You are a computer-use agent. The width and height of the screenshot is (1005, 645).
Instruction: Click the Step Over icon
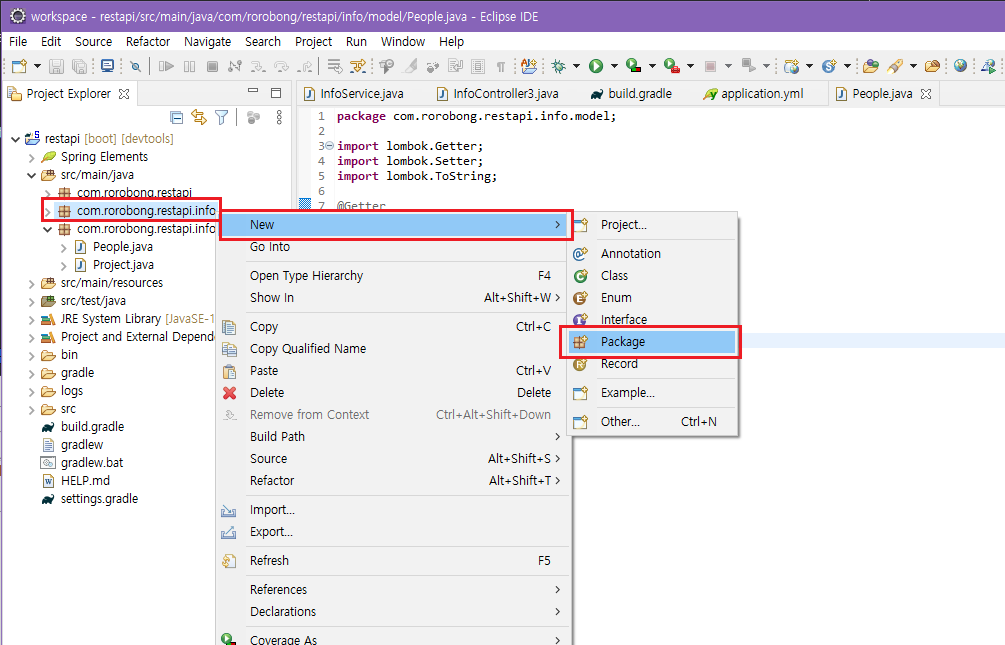281,66
